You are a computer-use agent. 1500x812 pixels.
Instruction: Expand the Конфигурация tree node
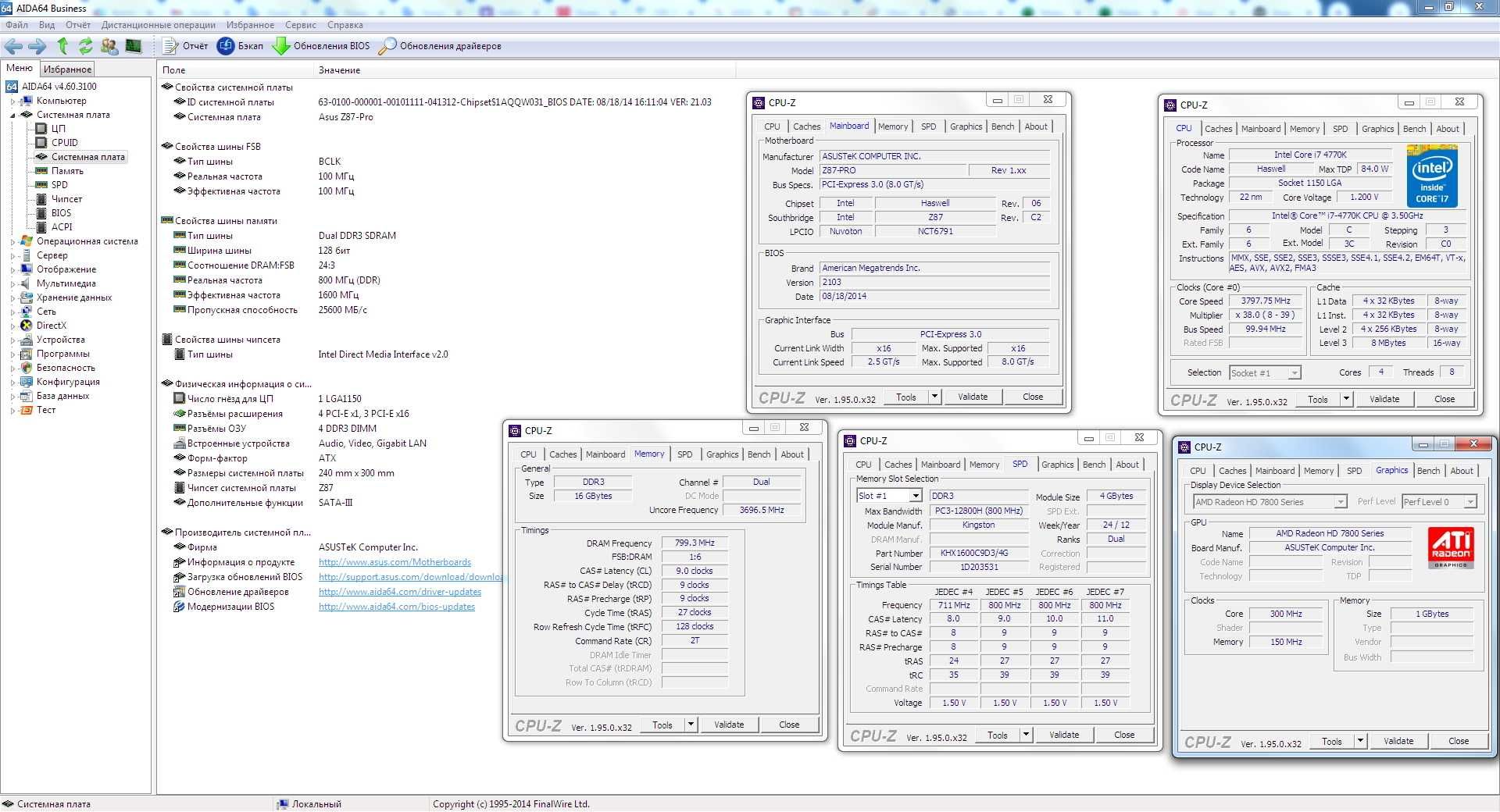pos(12,382)
